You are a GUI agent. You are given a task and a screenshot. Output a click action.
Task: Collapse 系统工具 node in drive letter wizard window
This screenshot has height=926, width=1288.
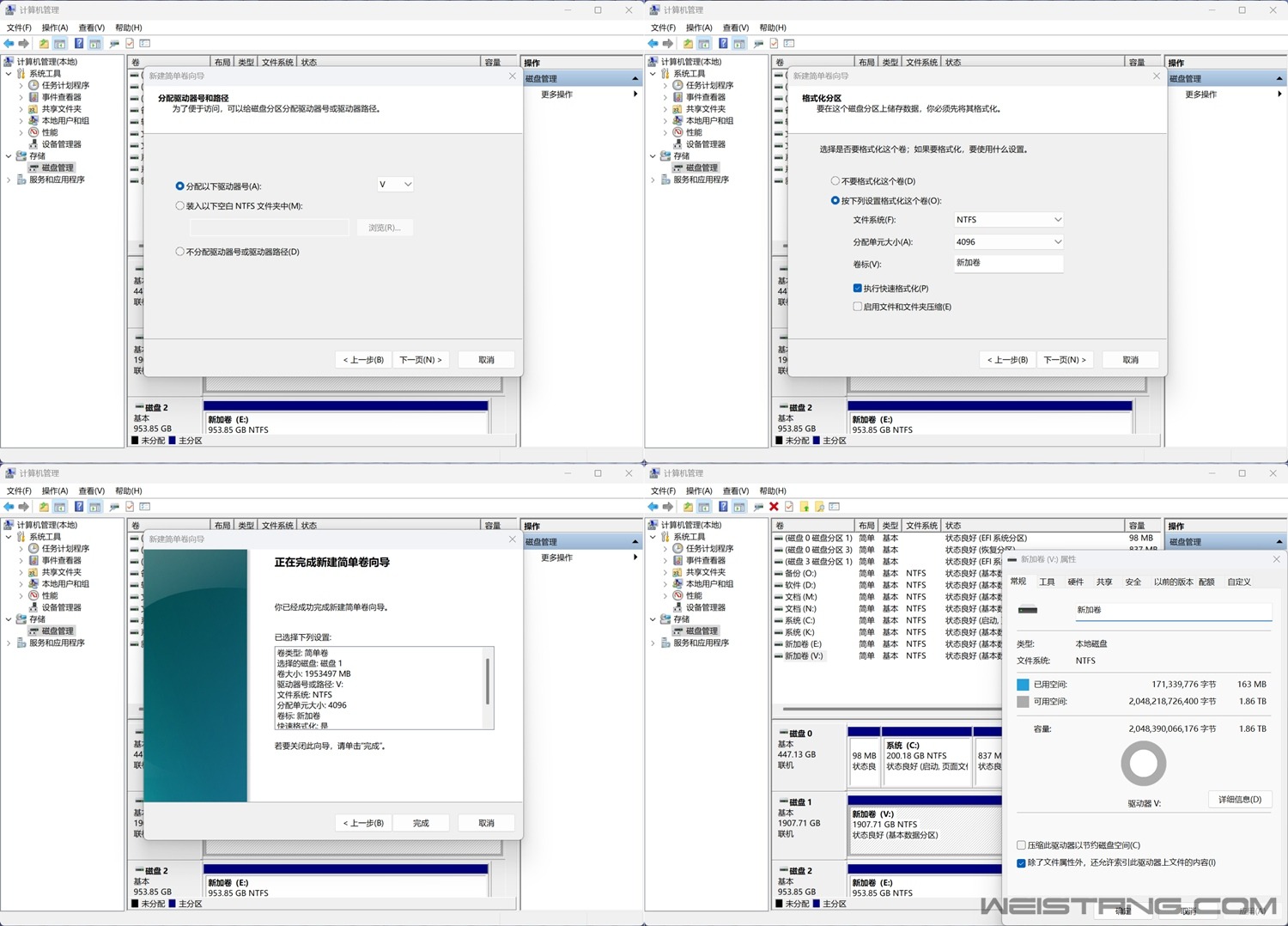coord(9,74)
